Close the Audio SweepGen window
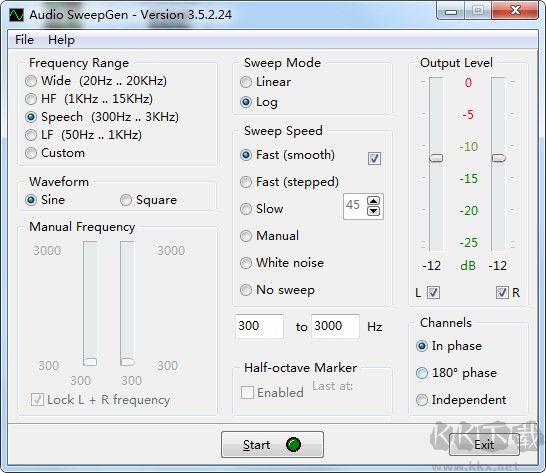The height and width of the screenshot is (473, 546). 515,10
